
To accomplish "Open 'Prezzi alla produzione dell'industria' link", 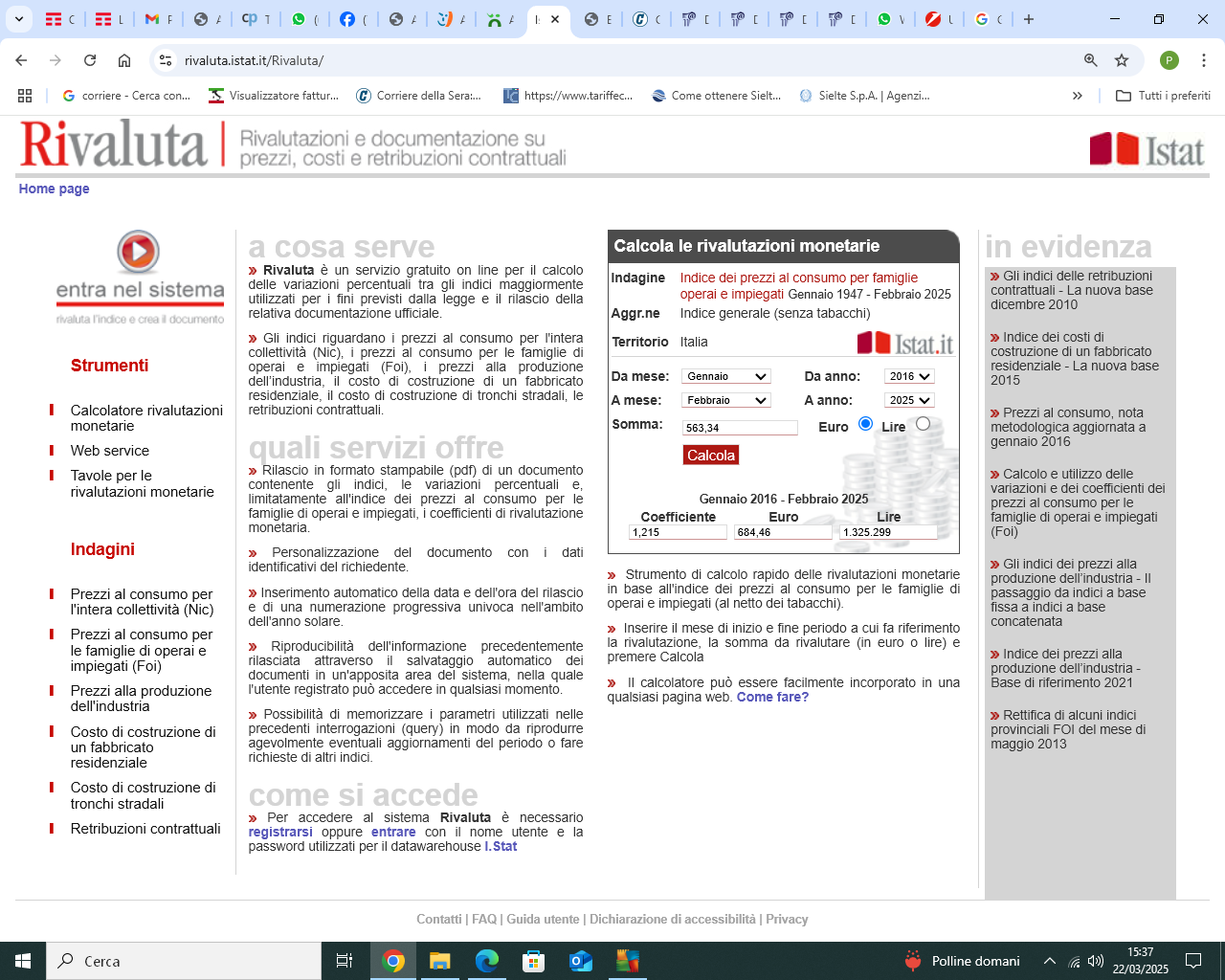I will tap(141, 699).
